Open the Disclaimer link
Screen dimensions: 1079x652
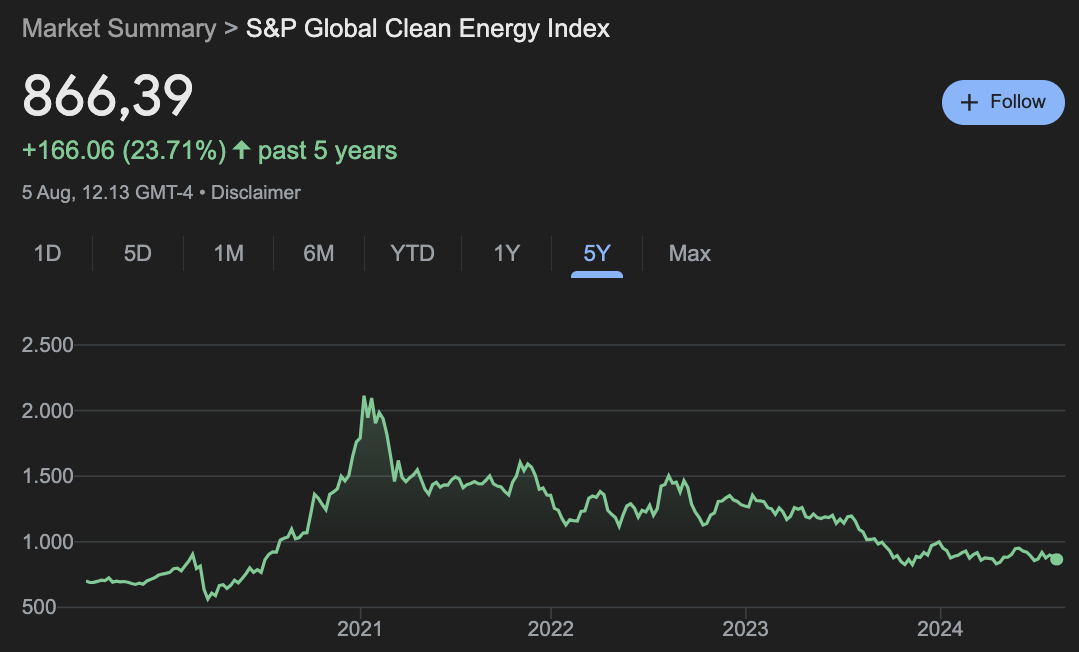tap(256, 192)
